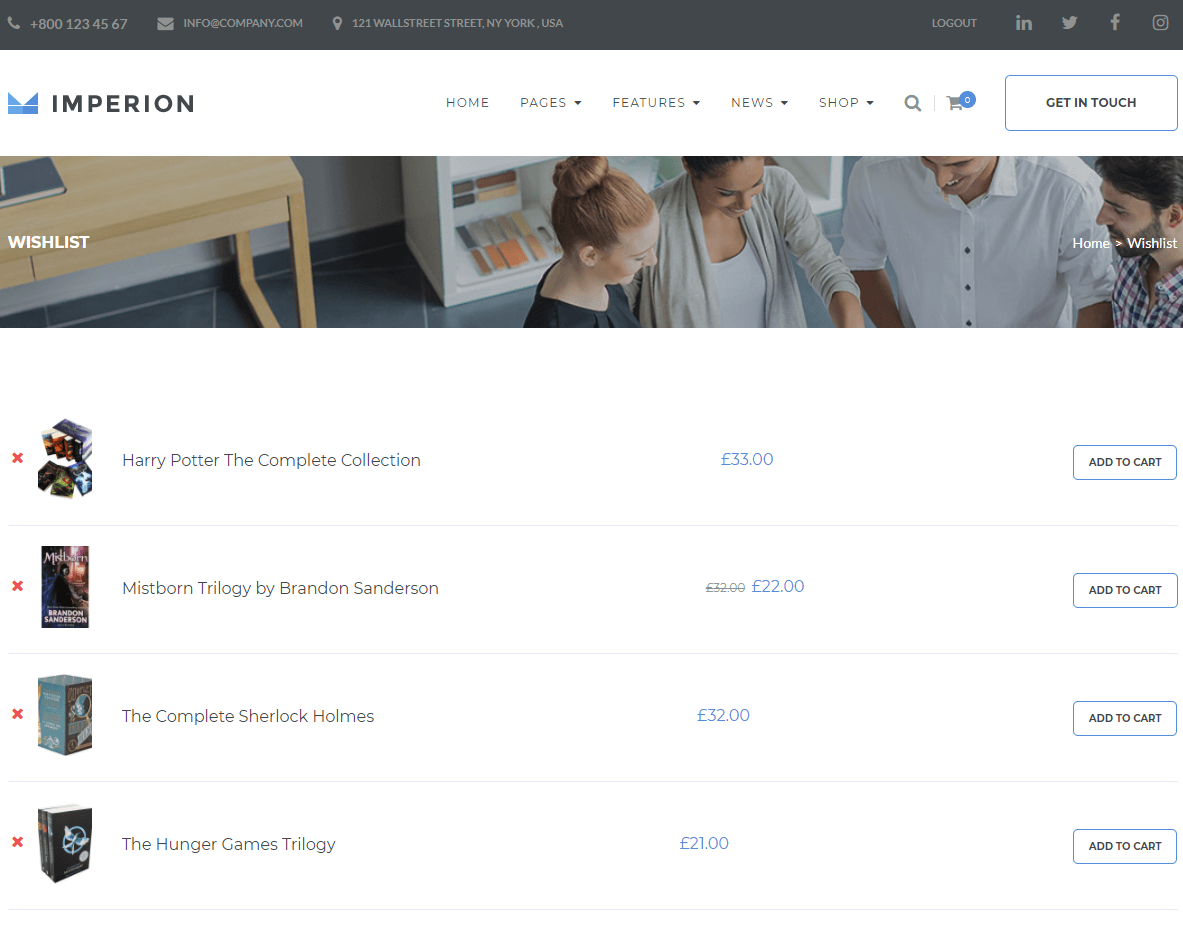Click the Imperion logo
The width and height of the screenshot is (1183, 928).
[x=101, y=103]
